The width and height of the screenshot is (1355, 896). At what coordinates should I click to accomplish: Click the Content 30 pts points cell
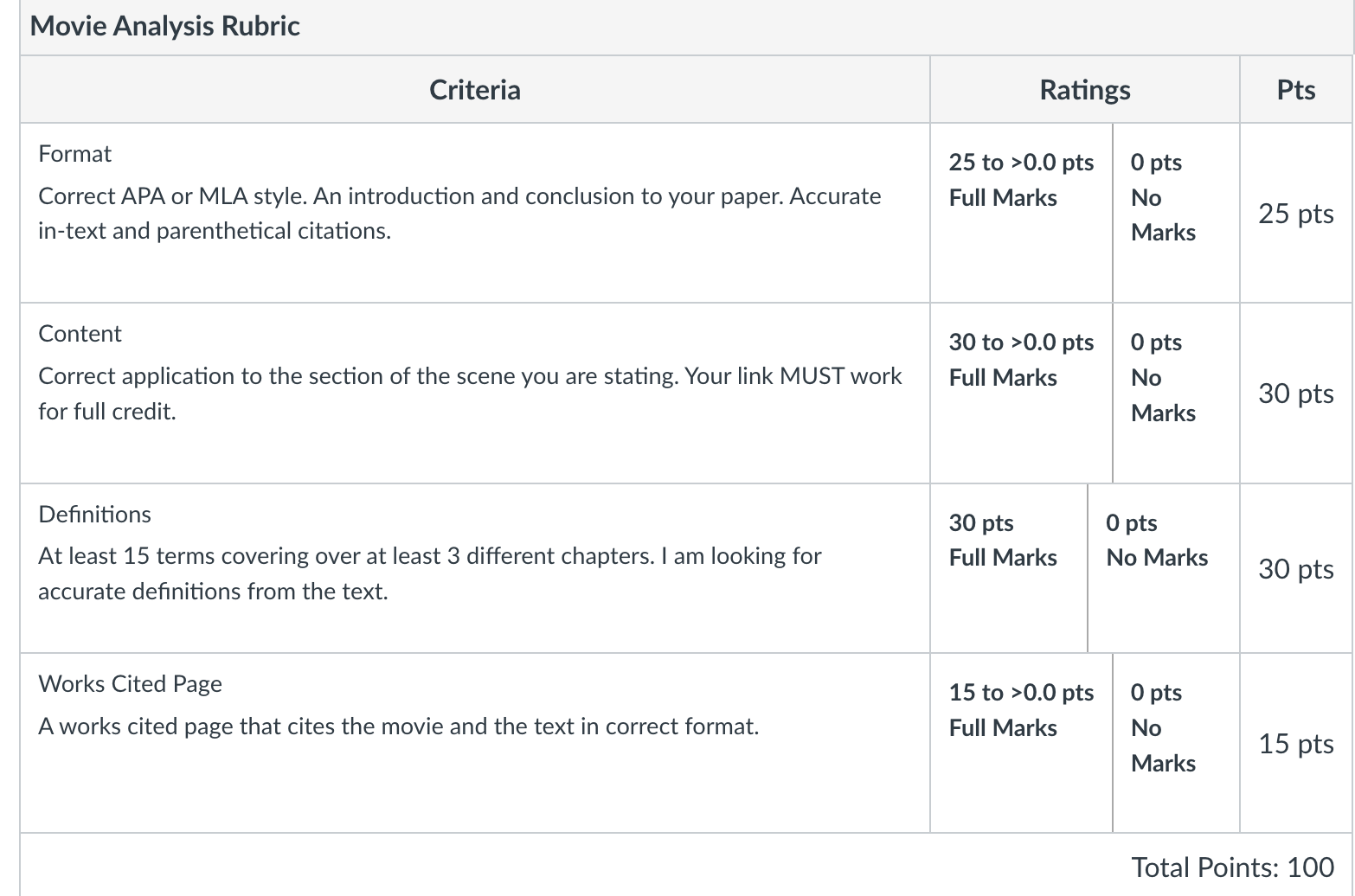pos(1296,394)
